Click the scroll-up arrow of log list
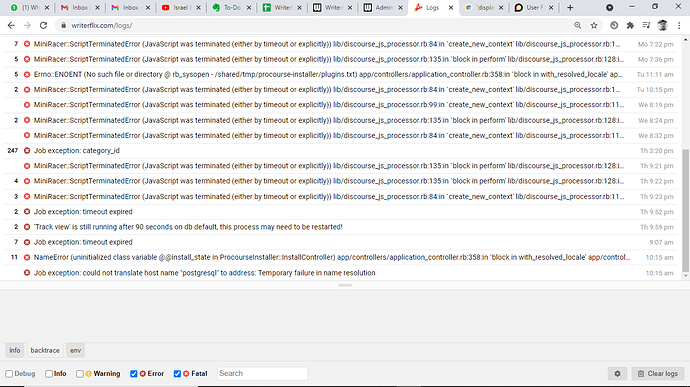This screenshot has height=387, width=690. coord(686,40)
